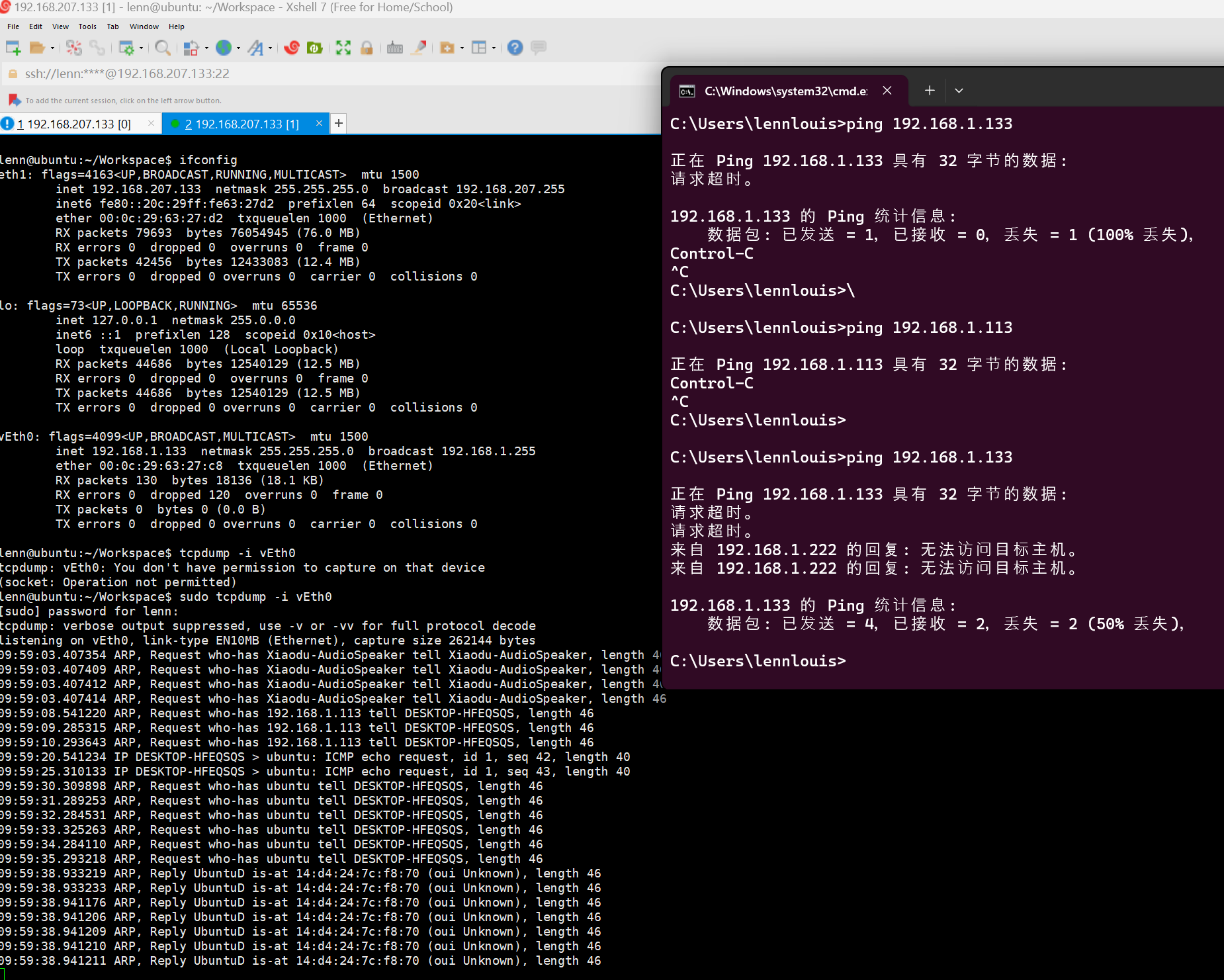Click the Disconnect icon in Xshell toolbar
The height and width of the screenshot is (980, 1224).
pos(74,48)
